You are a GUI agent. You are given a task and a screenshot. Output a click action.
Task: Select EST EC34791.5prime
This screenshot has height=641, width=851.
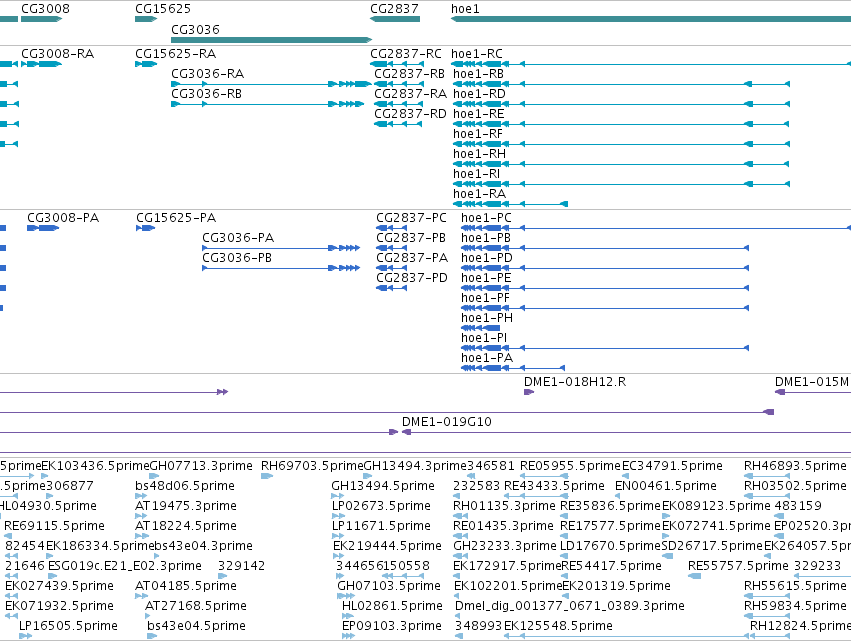[x=672, y=466]
